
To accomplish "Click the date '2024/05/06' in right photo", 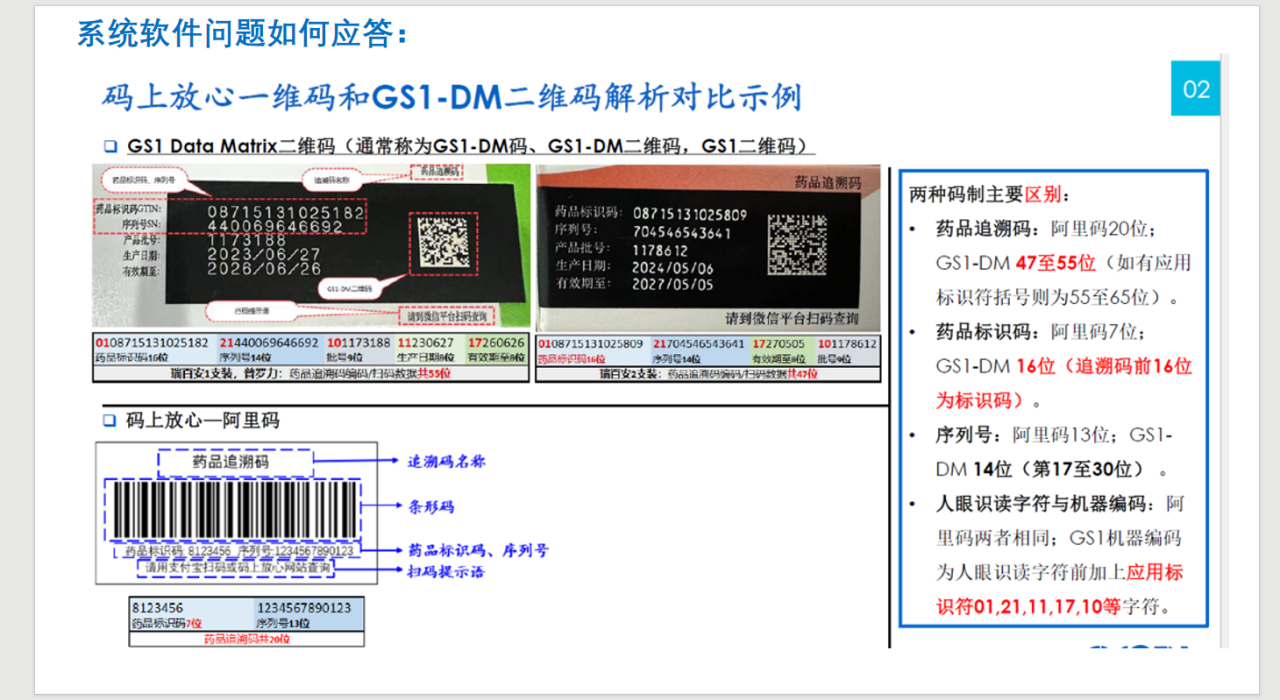I will (672, 267).
